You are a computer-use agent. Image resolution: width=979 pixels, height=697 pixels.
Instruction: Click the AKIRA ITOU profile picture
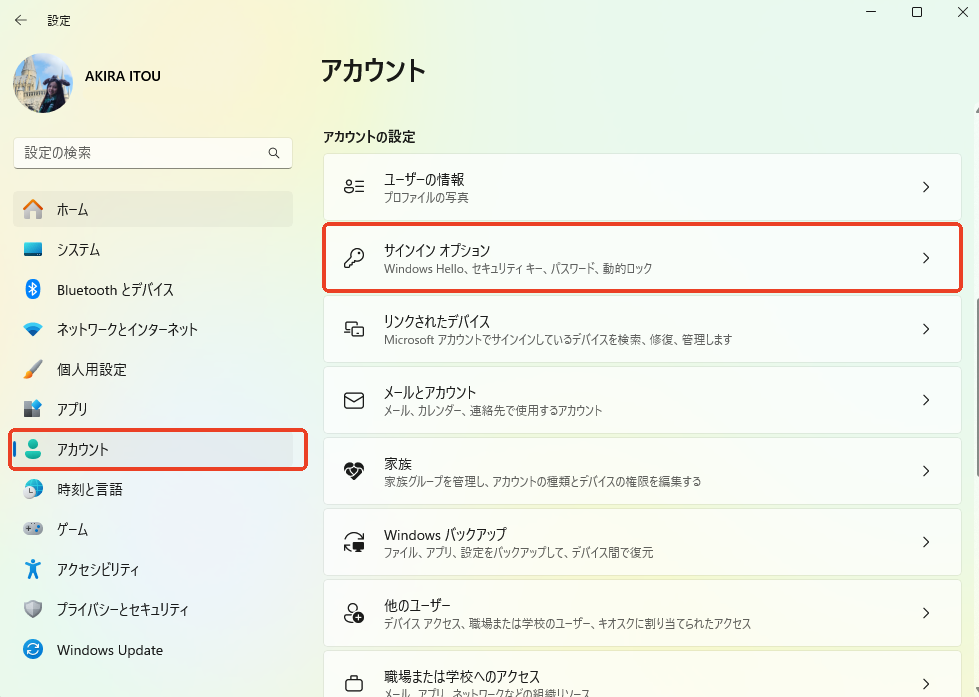click(42, 84)
